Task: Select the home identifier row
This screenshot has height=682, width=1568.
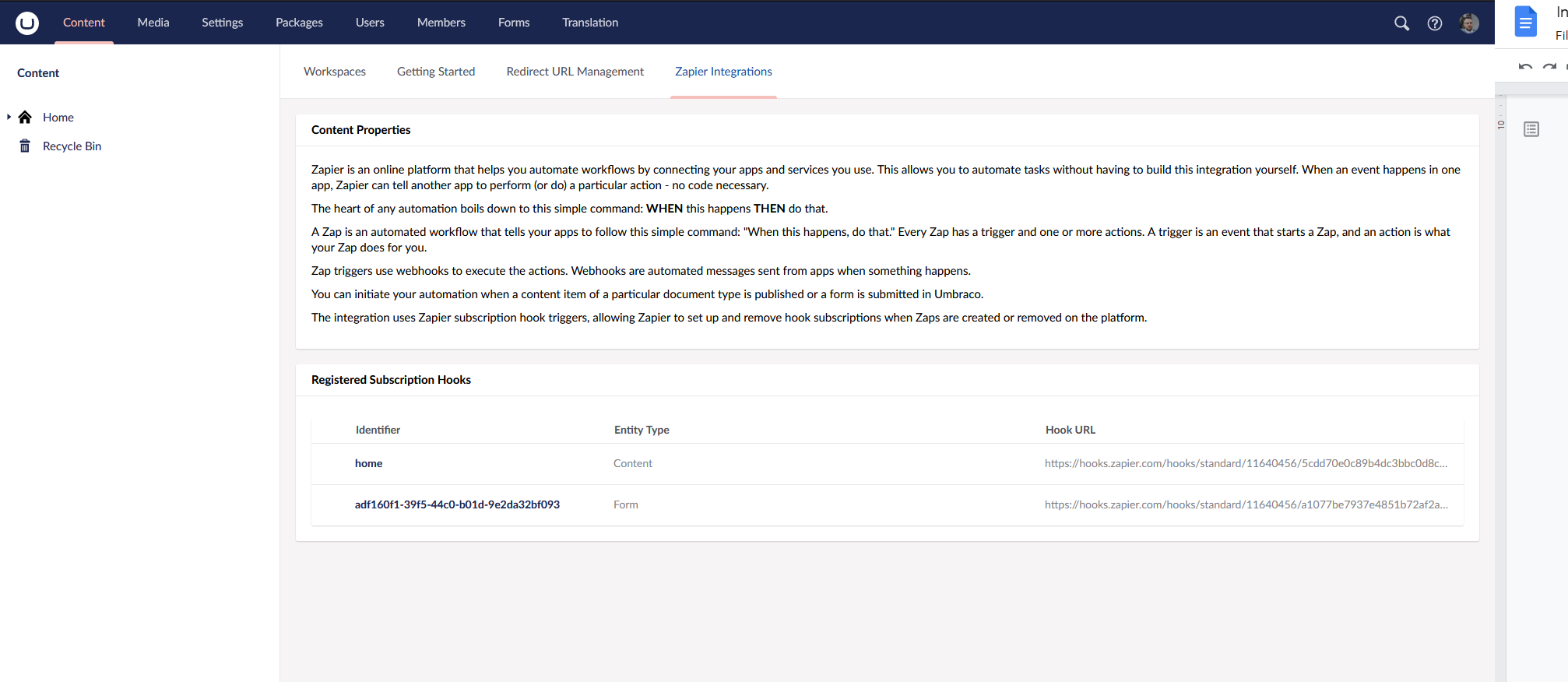Action: pos(369,464)
